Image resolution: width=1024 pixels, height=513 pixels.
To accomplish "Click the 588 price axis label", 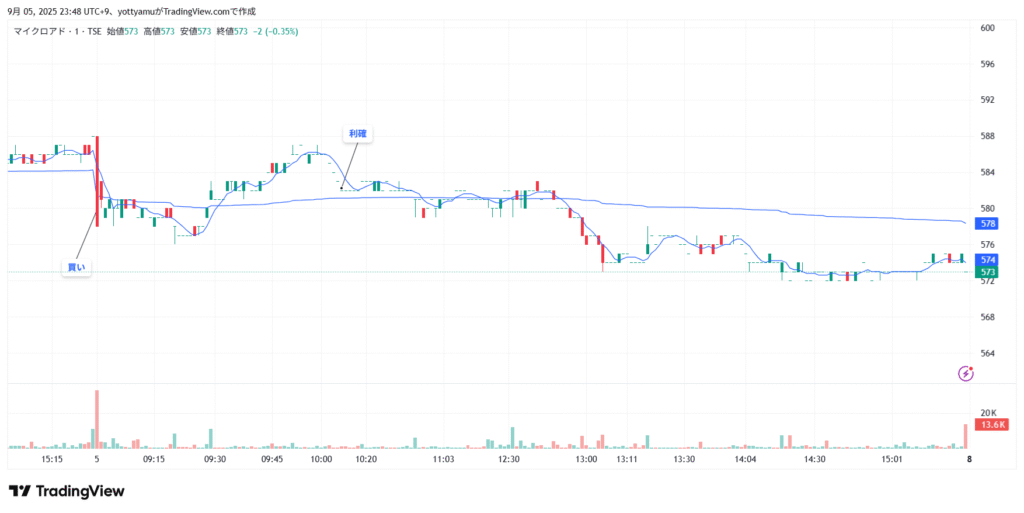I will [988, 136].
